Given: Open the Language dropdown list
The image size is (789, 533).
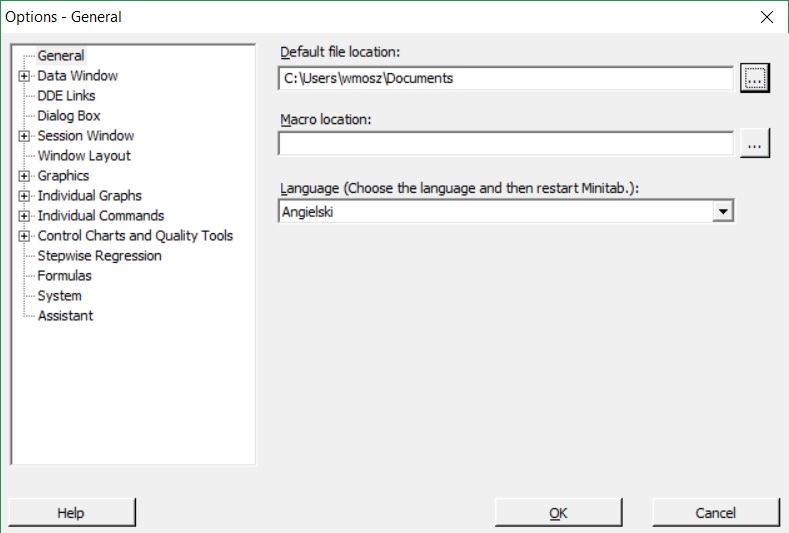Looking at the screenshot, I should point(723,211).
